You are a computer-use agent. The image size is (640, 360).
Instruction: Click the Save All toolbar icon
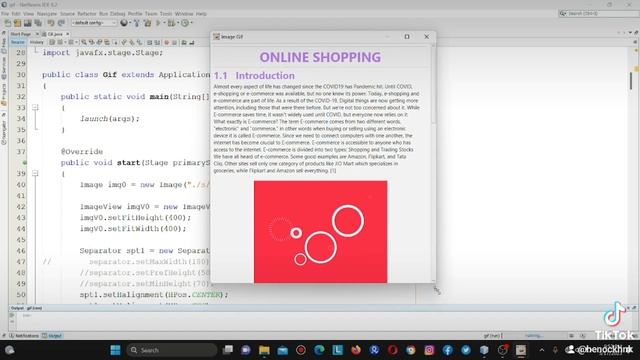point(38,23)
